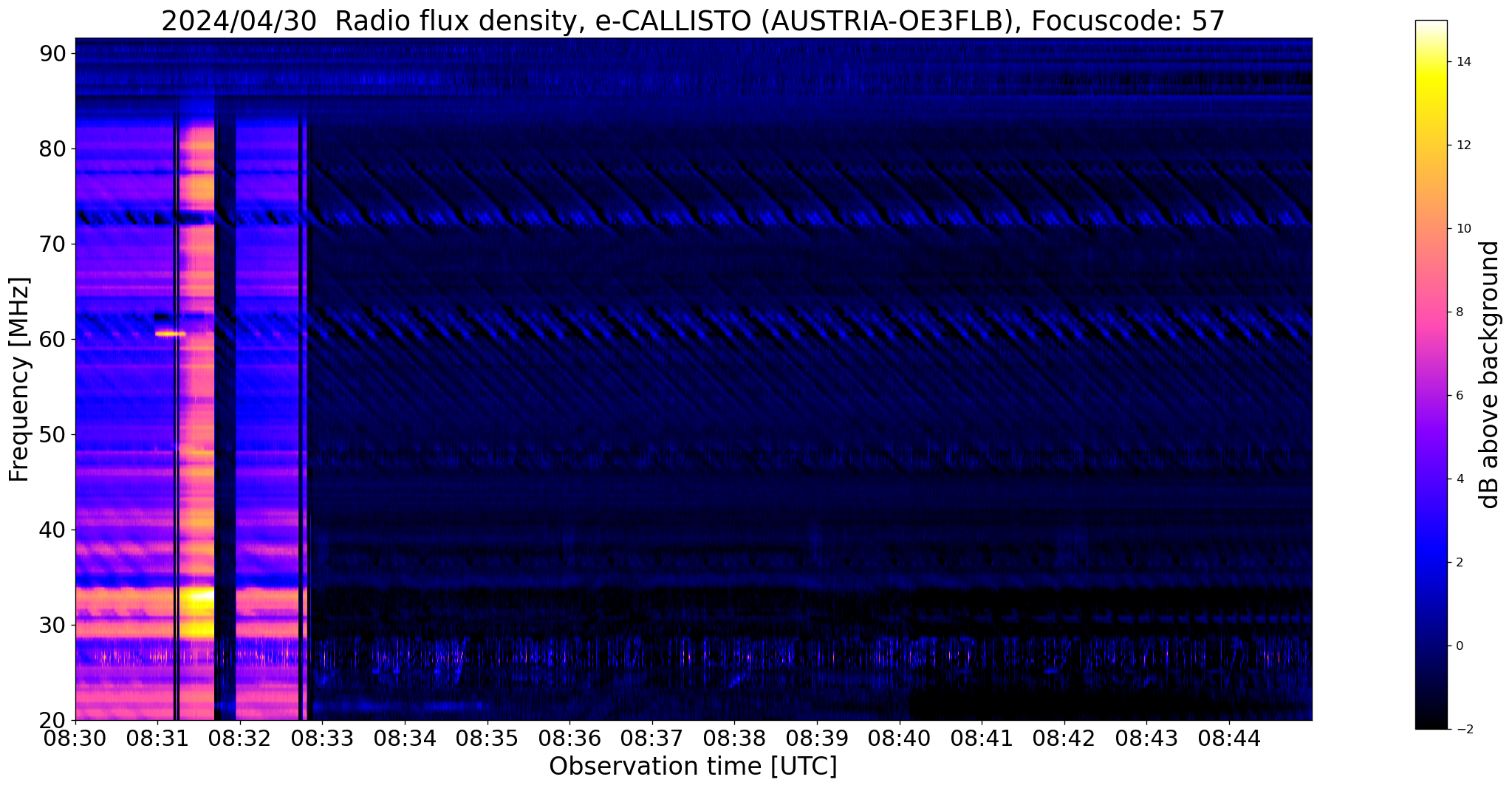This screenshot has height=788, width=1512.
Task: Click the 'dB above background' colorbar label
Action: tap(1490, 374)
